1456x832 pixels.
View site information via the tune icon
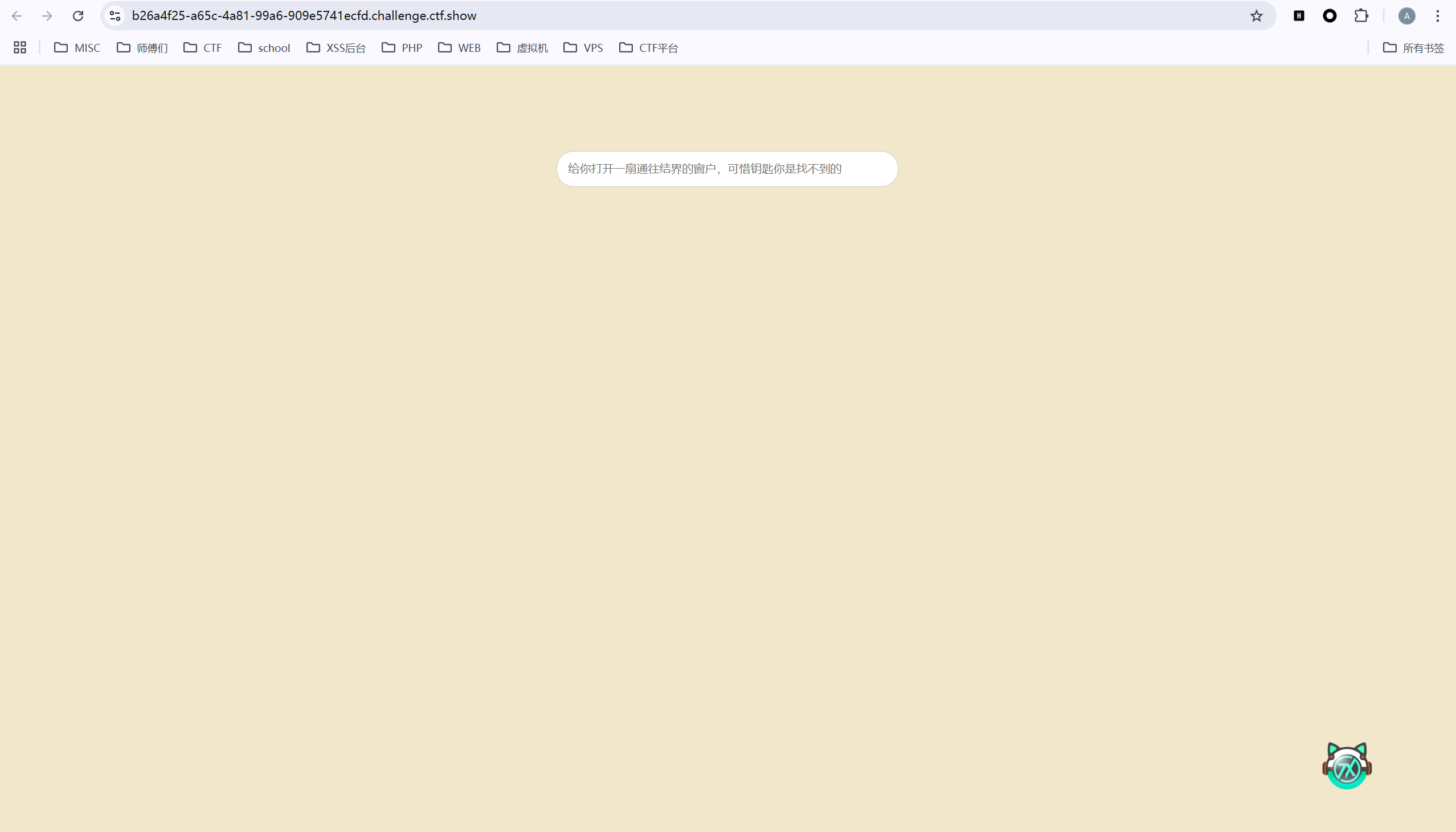point(114,15)
